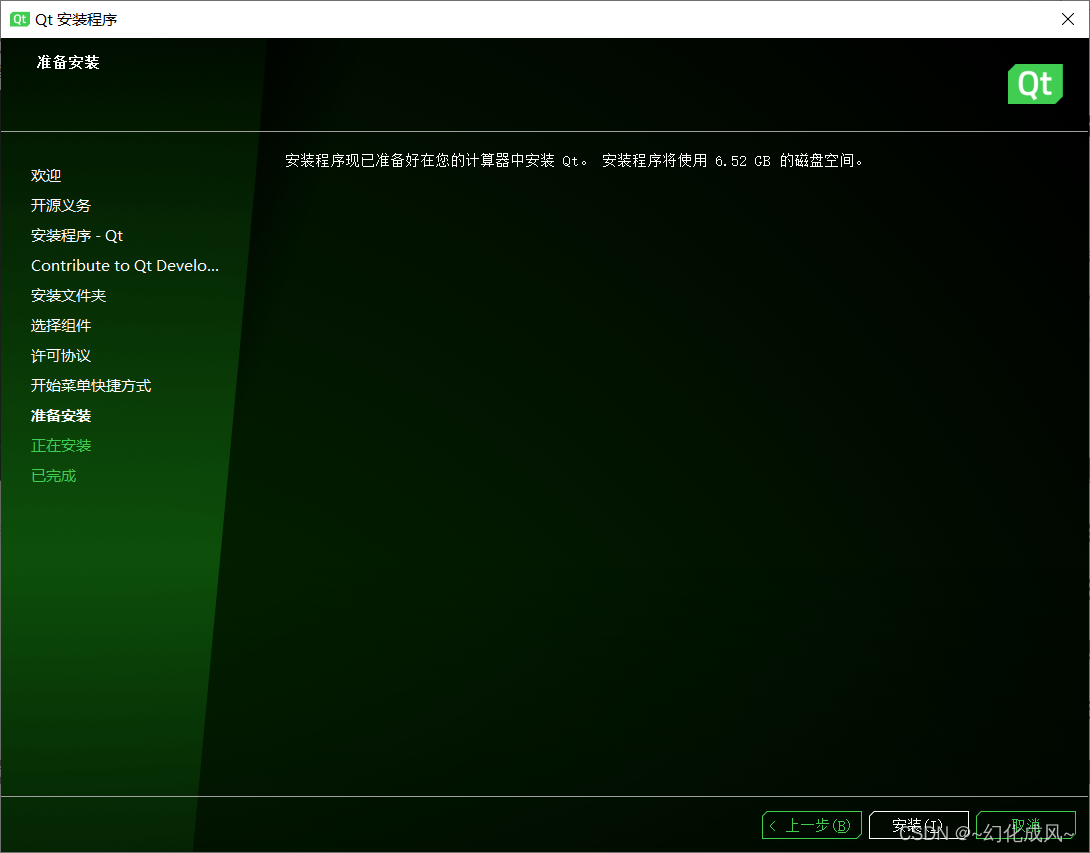1090x853 pixels.
Task: Select the 开始菜单快捷方式 sidebar step
Action: coord(91,386)
